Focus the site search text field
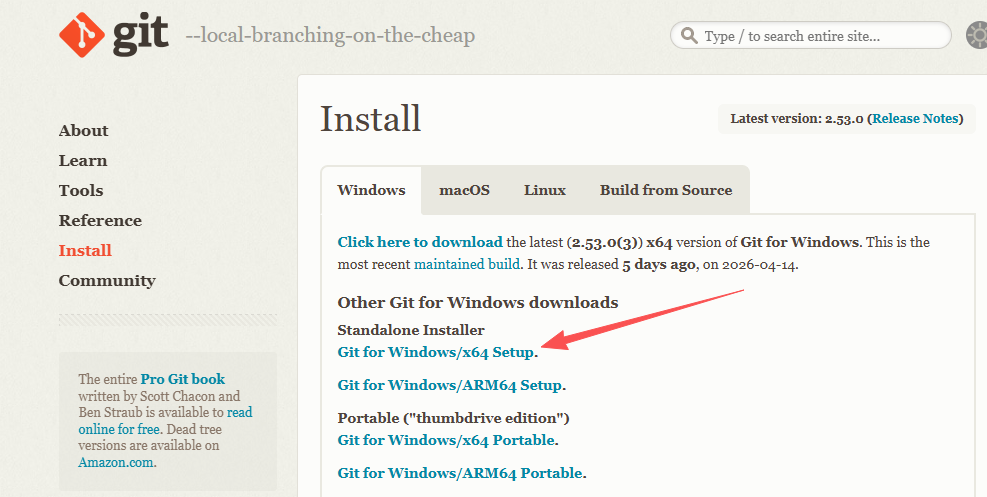 820,36
